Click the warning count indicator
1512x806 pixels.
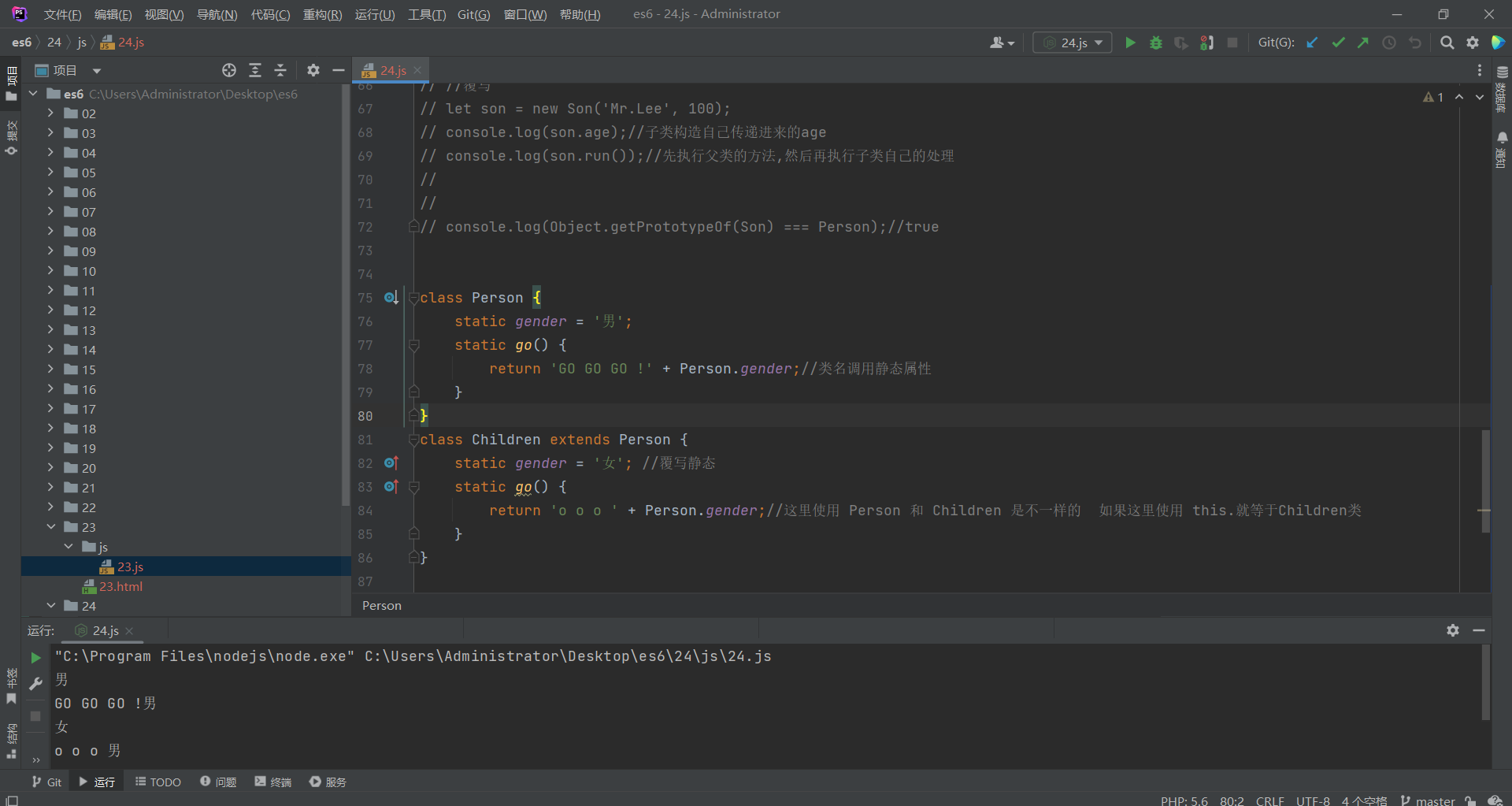point(1433,97)
